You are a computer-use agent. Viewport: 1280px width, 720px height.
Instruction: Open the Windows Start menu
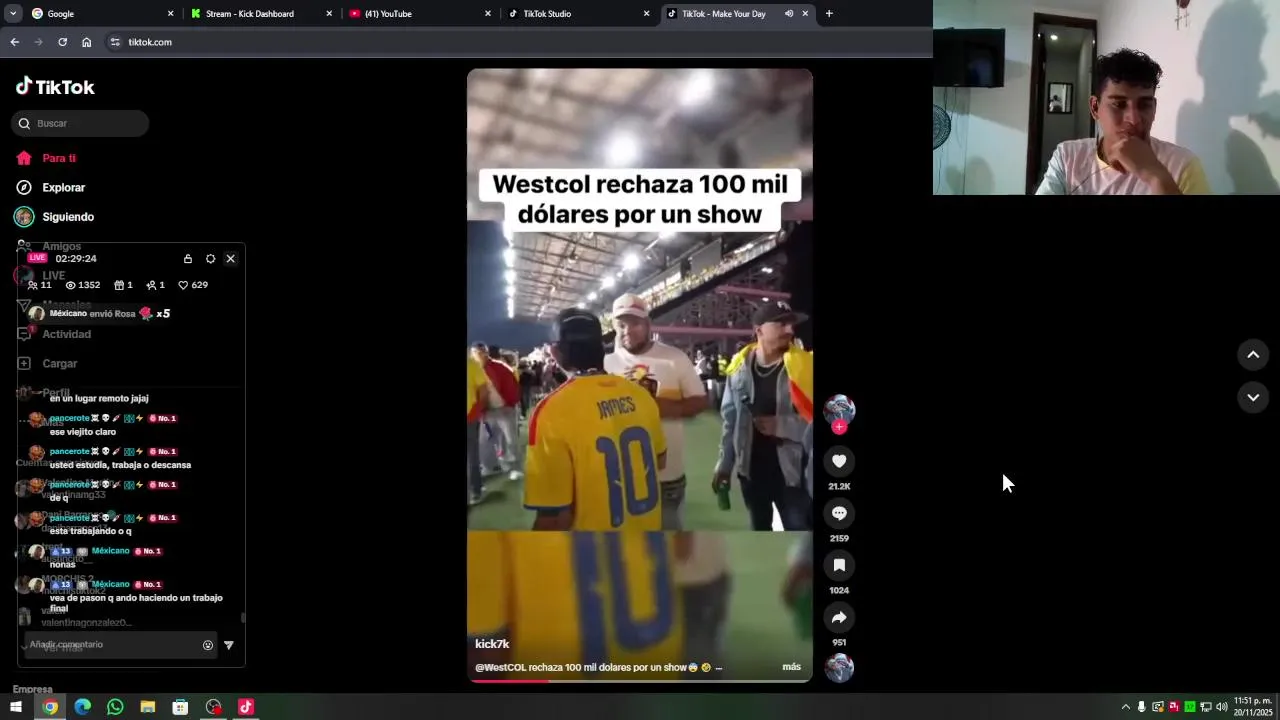click(x=16, y=707)
